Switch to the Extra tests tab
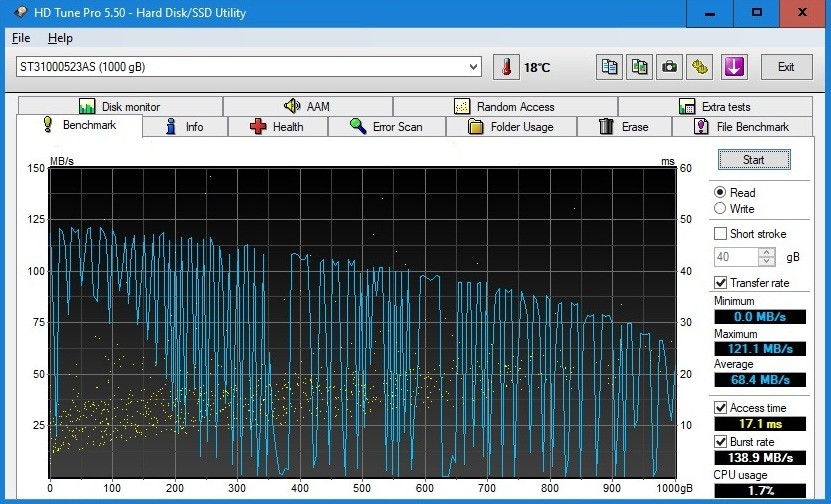 pyautogui.click(x=715, y=107)
